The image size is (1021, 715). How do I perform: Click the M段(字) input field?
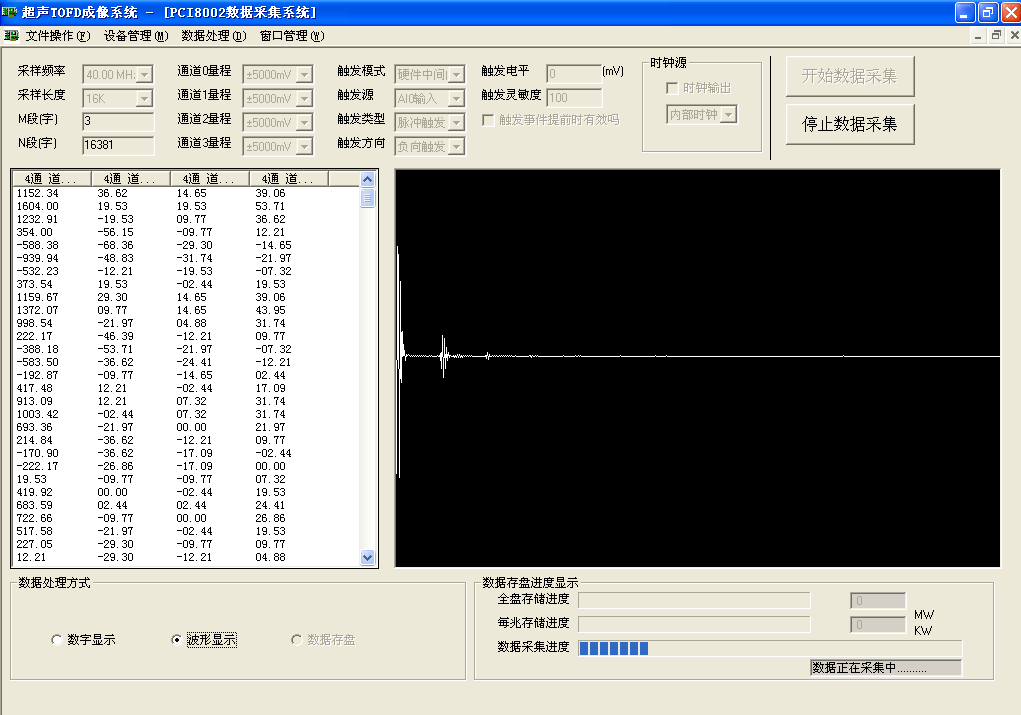(119, 121)
